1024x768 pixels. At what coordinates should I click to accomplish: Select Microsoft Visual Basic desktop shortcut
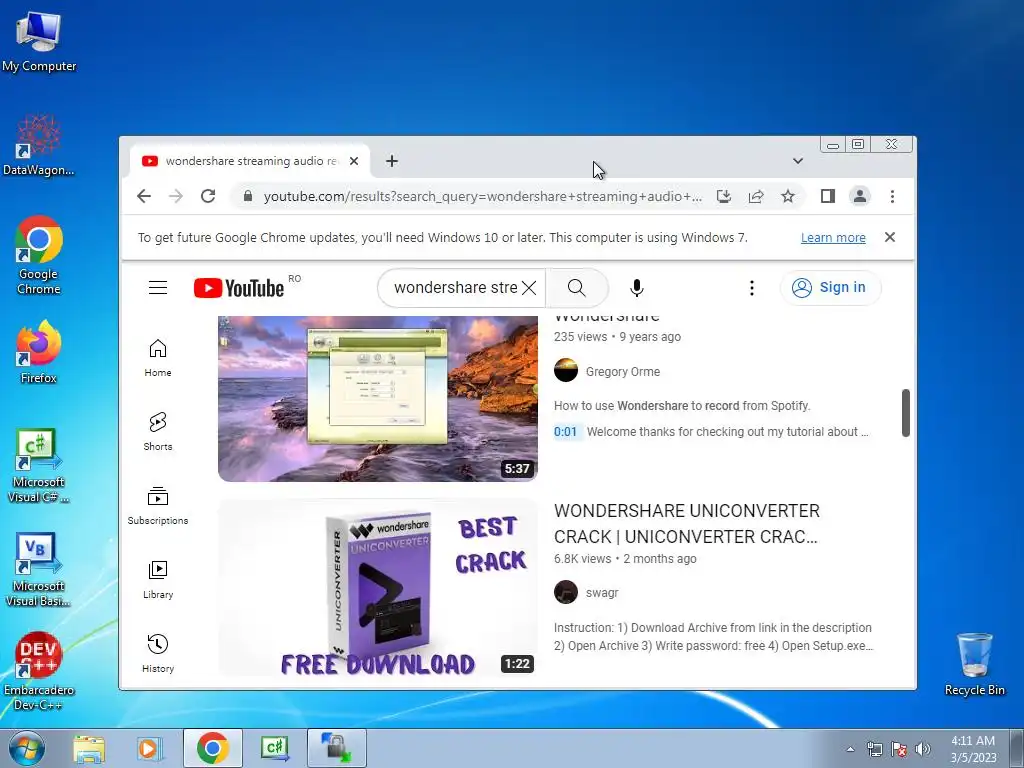pos(39,569)
